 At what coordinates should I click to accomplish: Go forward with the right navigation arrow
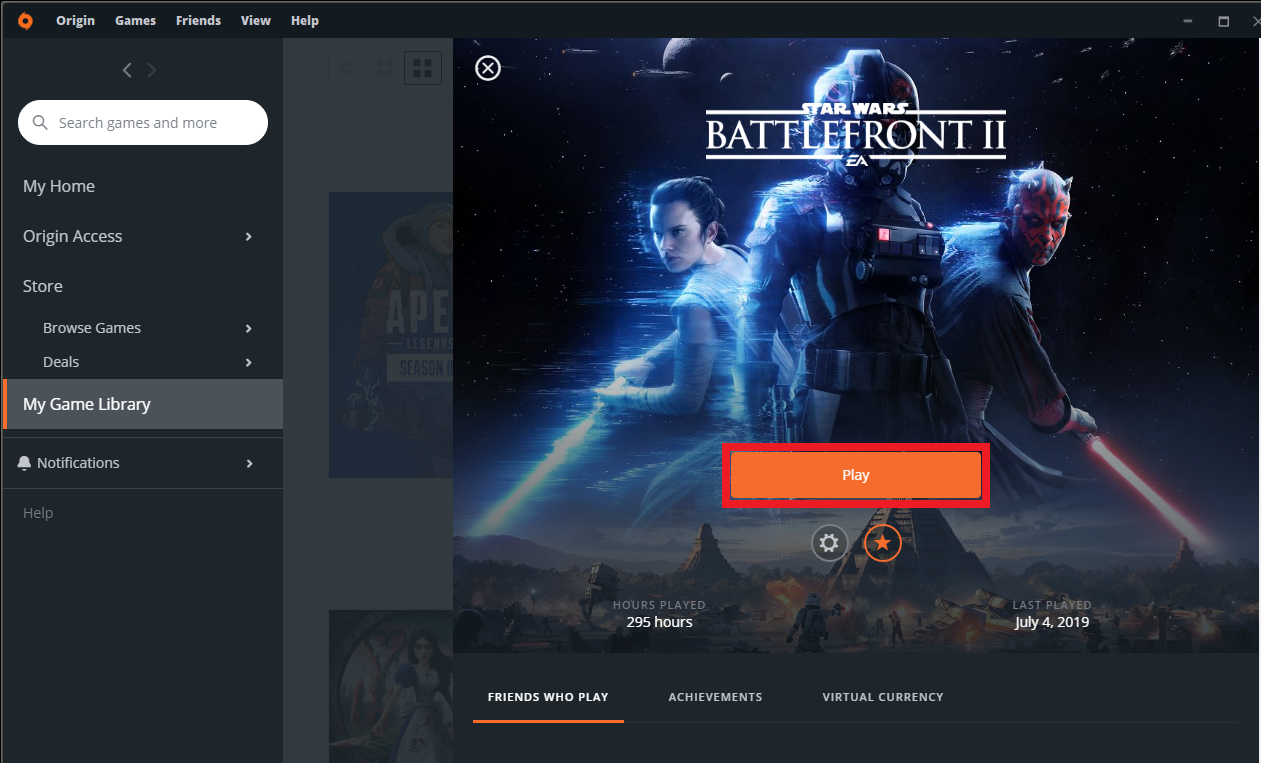[x=152, y=70]
